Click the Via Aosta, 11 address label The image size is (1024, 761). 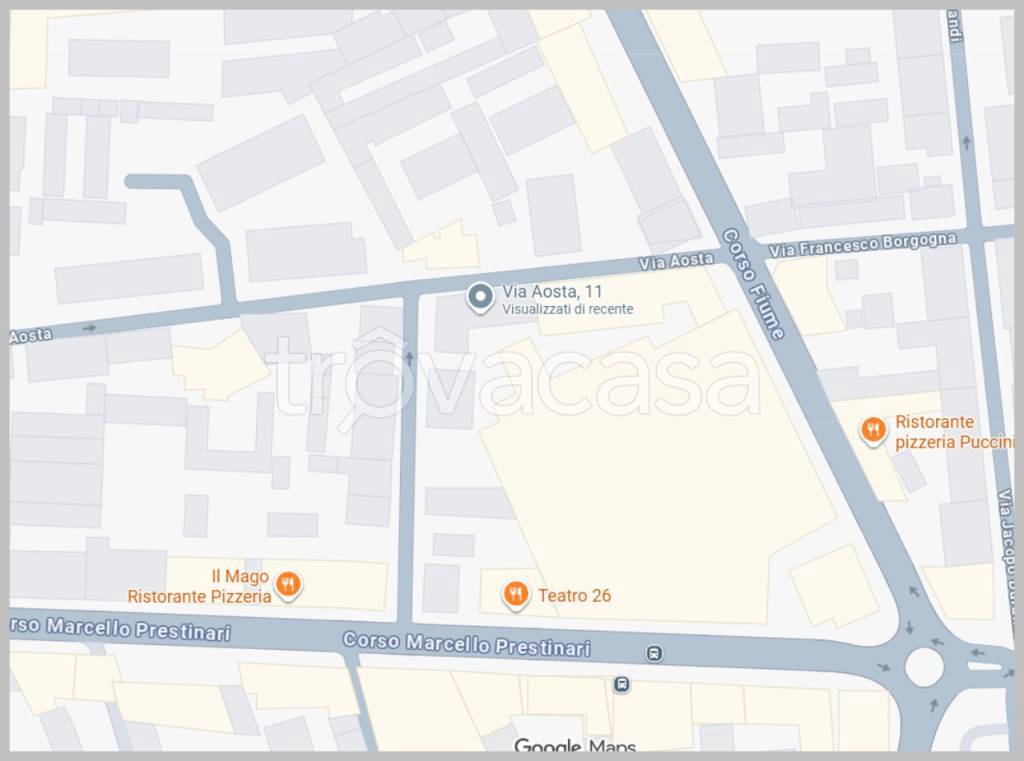coord(552,291)
